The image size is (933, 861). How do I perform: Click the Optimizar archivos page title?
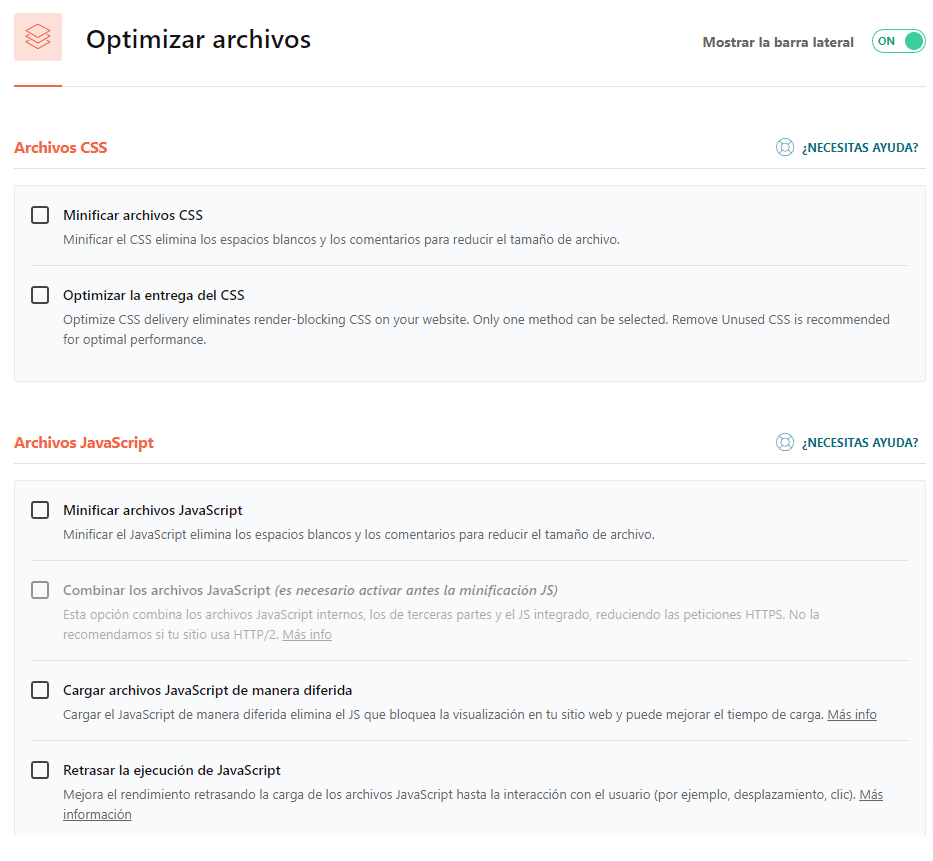click(198, 39)
